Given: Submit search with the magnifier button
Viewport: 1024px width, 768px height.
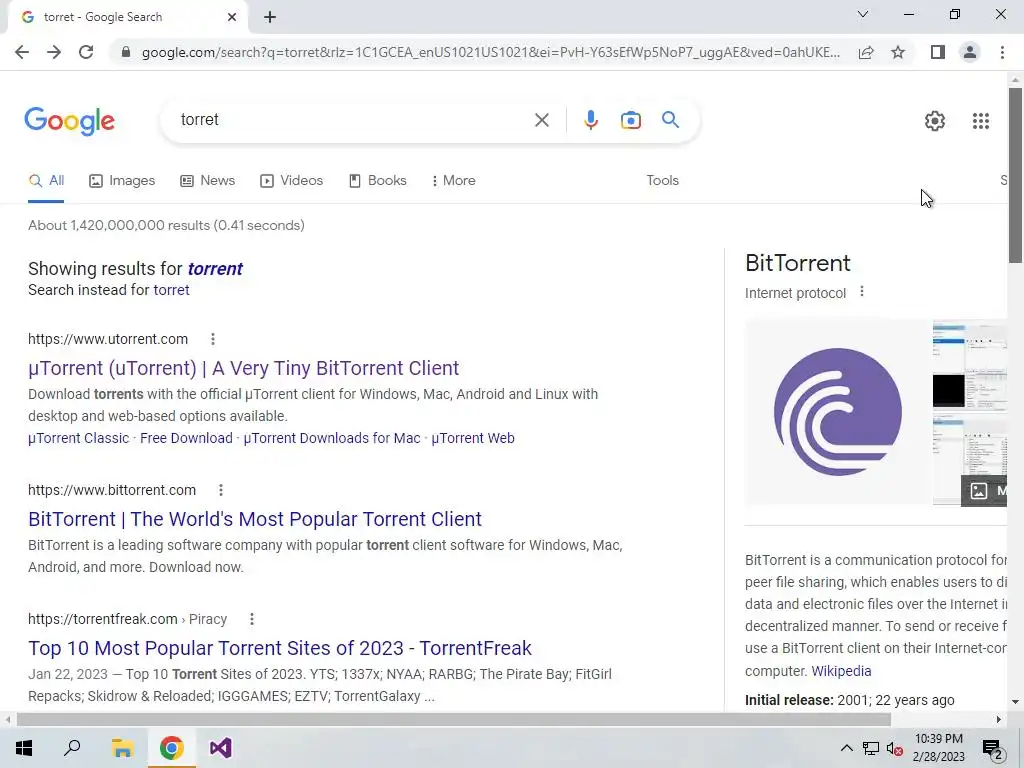Looking at the screenshot, I should [670, 120].
